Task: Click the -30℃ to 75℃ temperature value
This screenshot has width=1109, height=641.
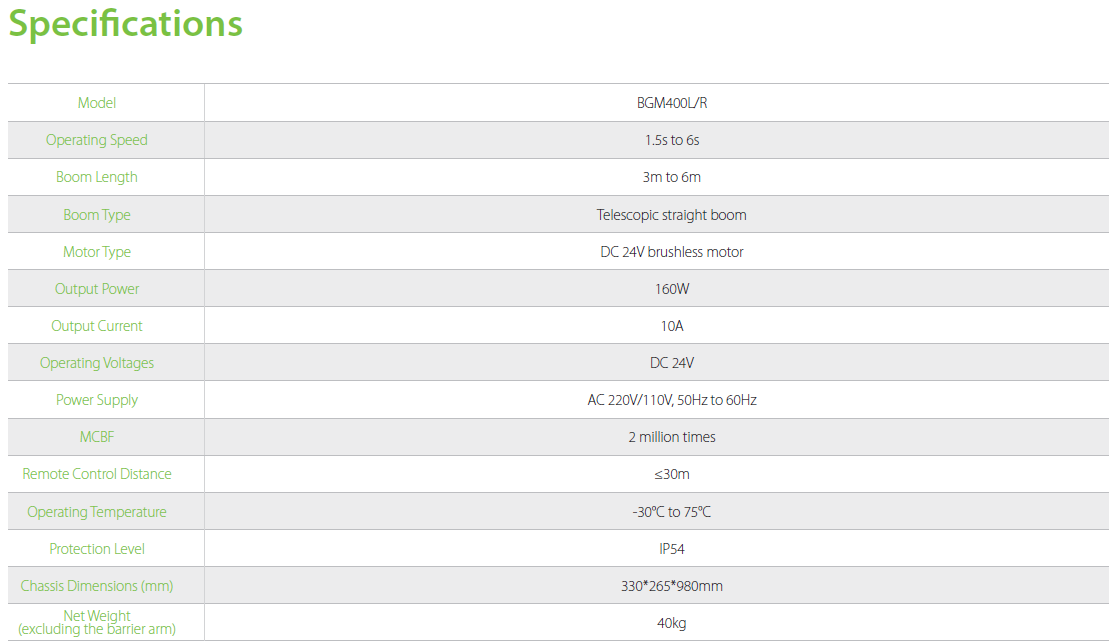Action: point(671,512)
